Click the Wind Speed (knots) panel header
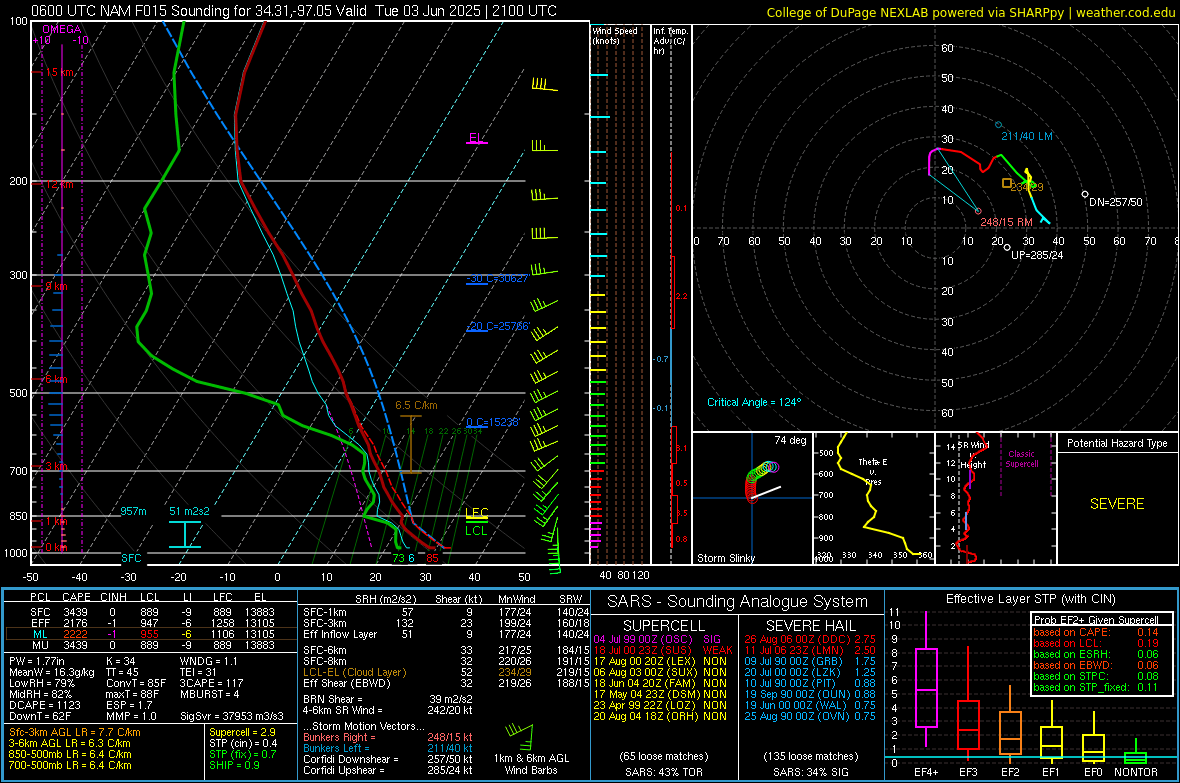Screen dimensions: 1180x783 (x=615, y=35)
